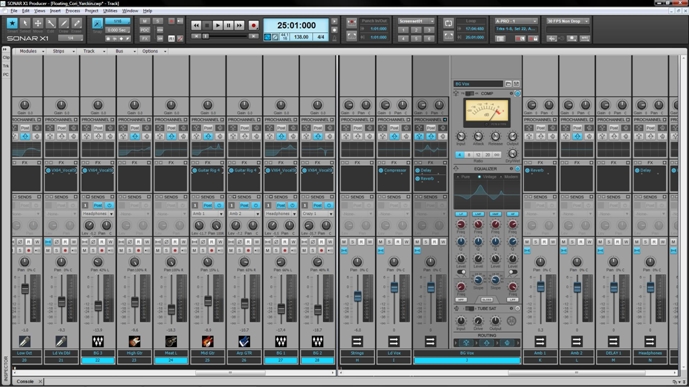The width and height of the screenshot is (689, 387).
Task: Toggle the Punch In/Out record icon
Action: [x=351, y=23]
